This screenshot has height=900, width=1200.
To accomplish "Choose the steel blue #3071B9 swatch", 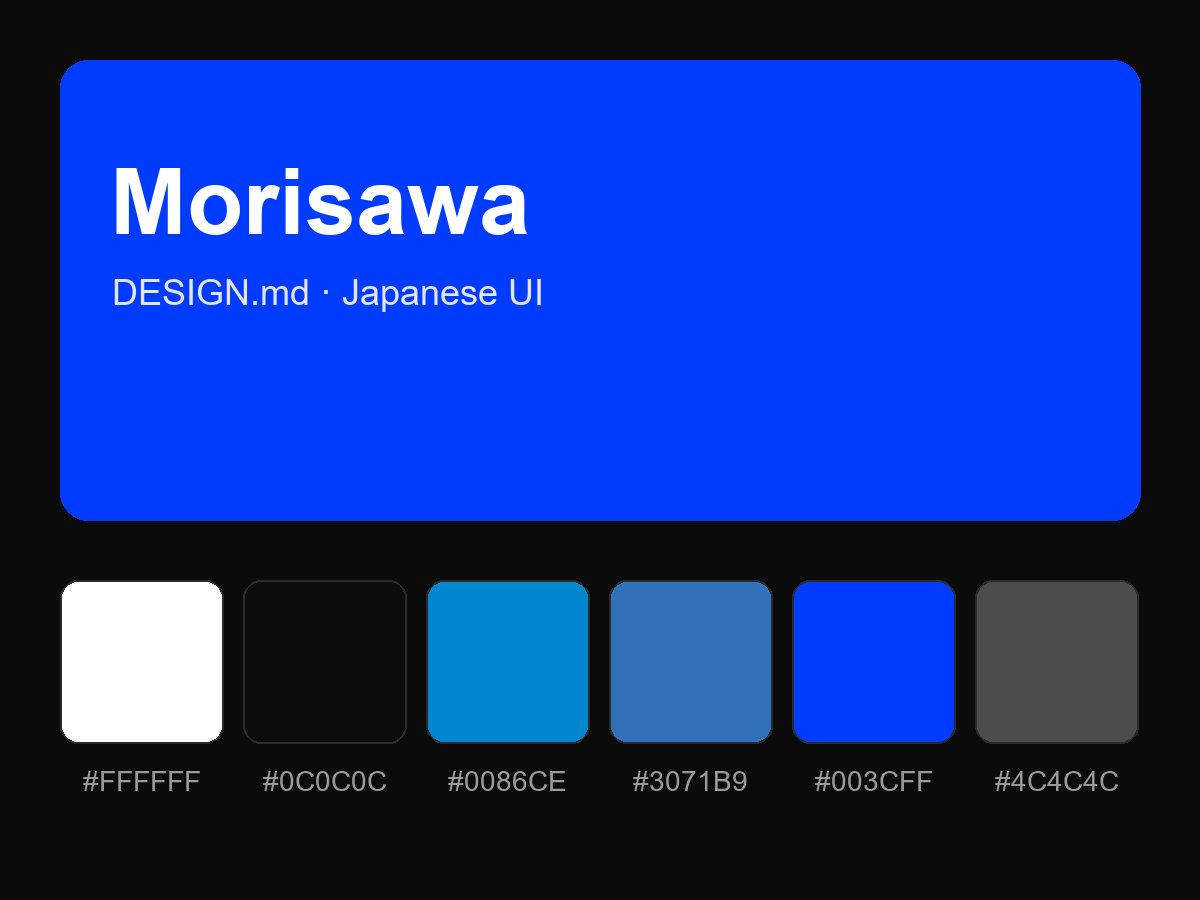I will coord(691,662).
